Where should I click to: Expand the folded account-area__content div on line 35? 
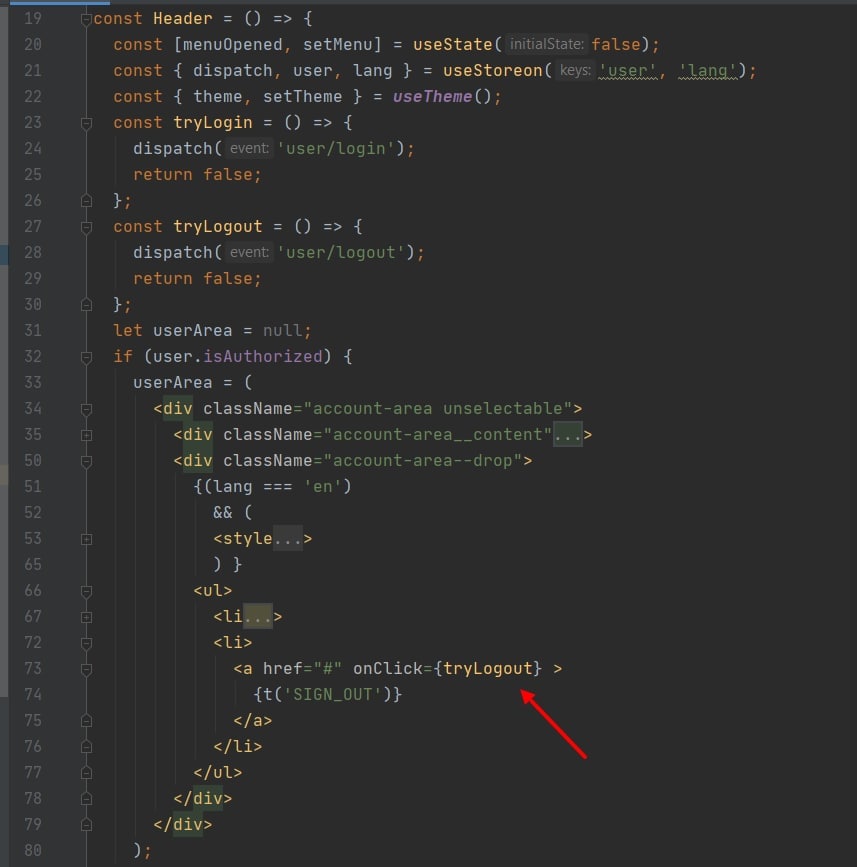(x=86, y=435)
